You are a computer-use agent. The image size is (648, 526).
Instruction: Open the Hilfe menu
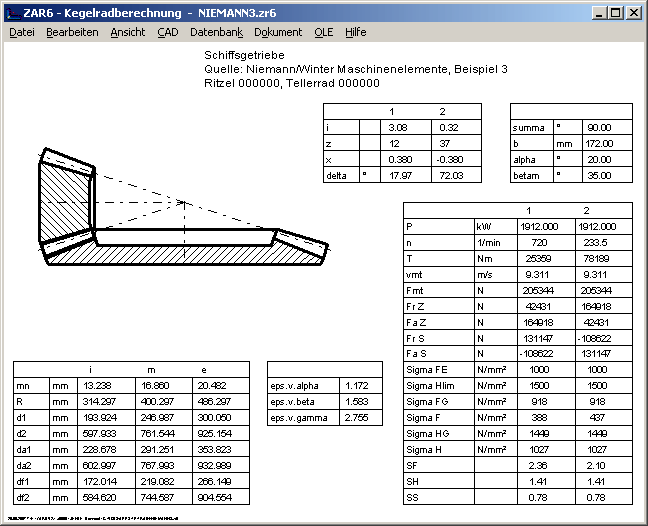click(x=355, y=32)
